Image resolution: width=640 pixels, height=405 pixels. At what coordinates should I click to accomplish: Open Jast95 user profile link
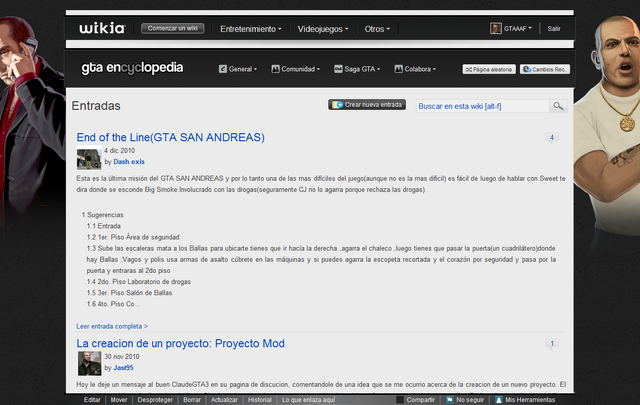(x=123, y=368)
